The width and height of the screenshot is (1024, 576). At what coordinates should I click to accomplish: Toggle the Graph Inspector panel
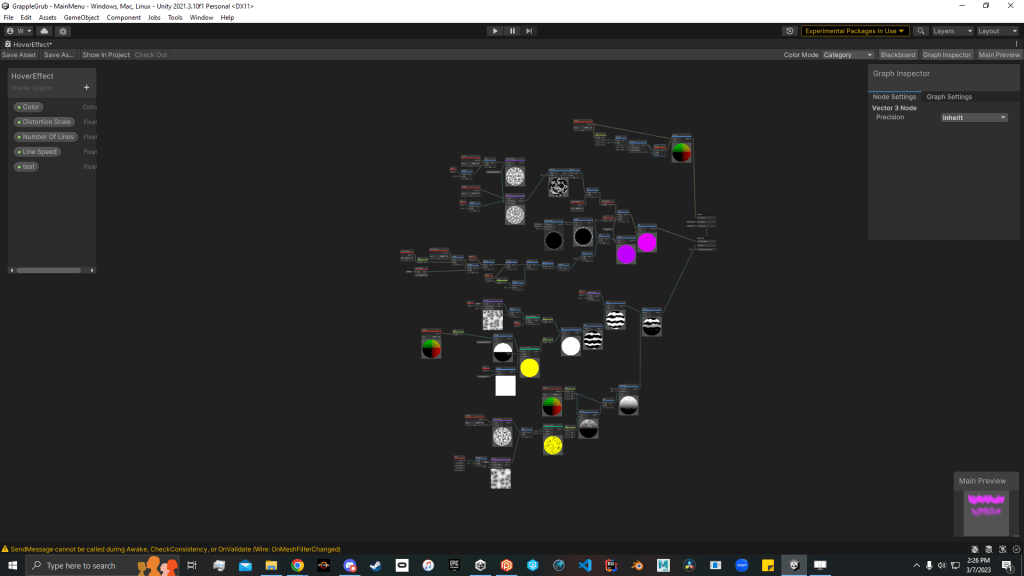pyautogui.click(x=946, y=55)
